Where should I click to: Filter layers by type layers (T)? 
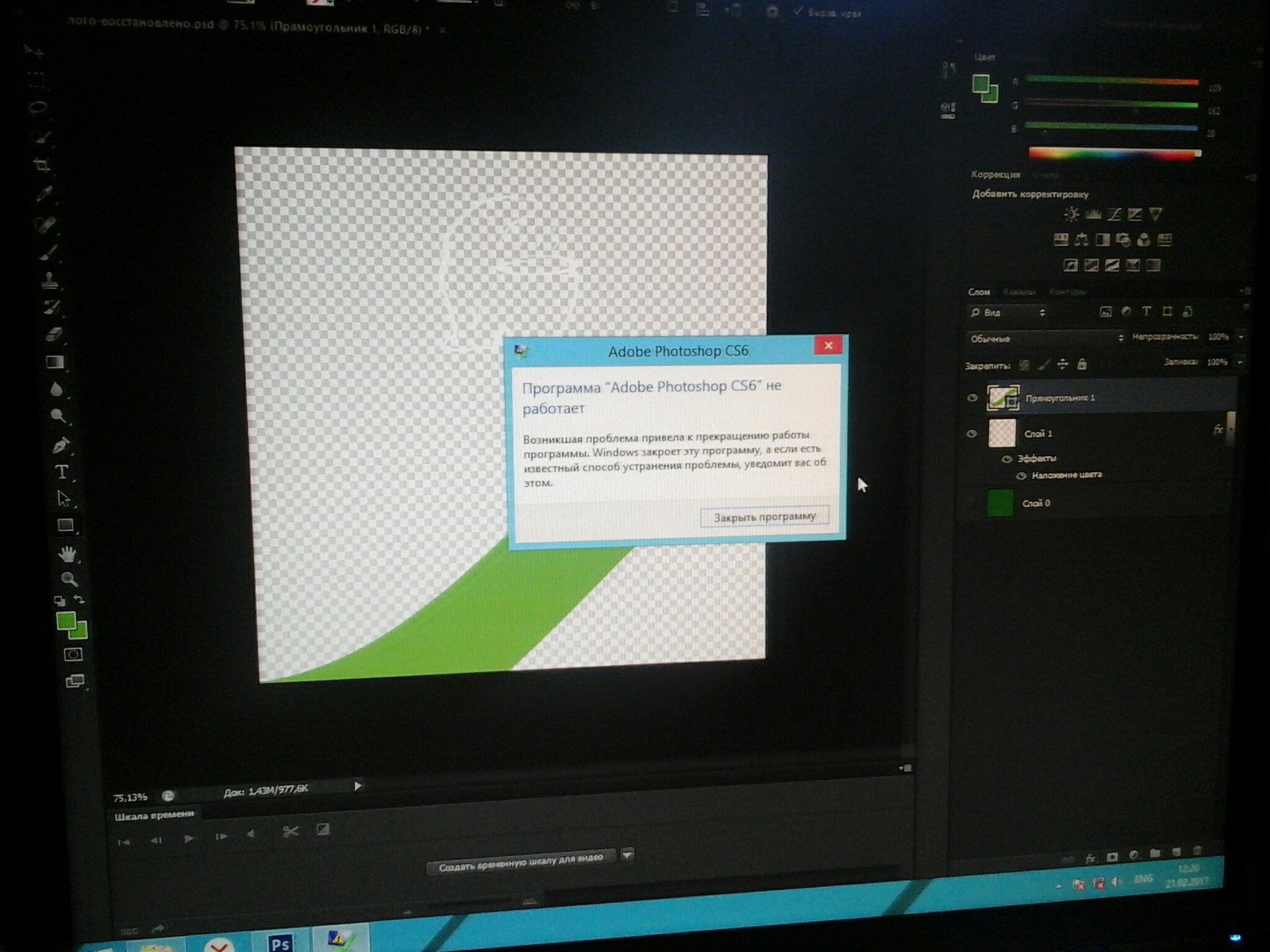tap(1146, 312)
